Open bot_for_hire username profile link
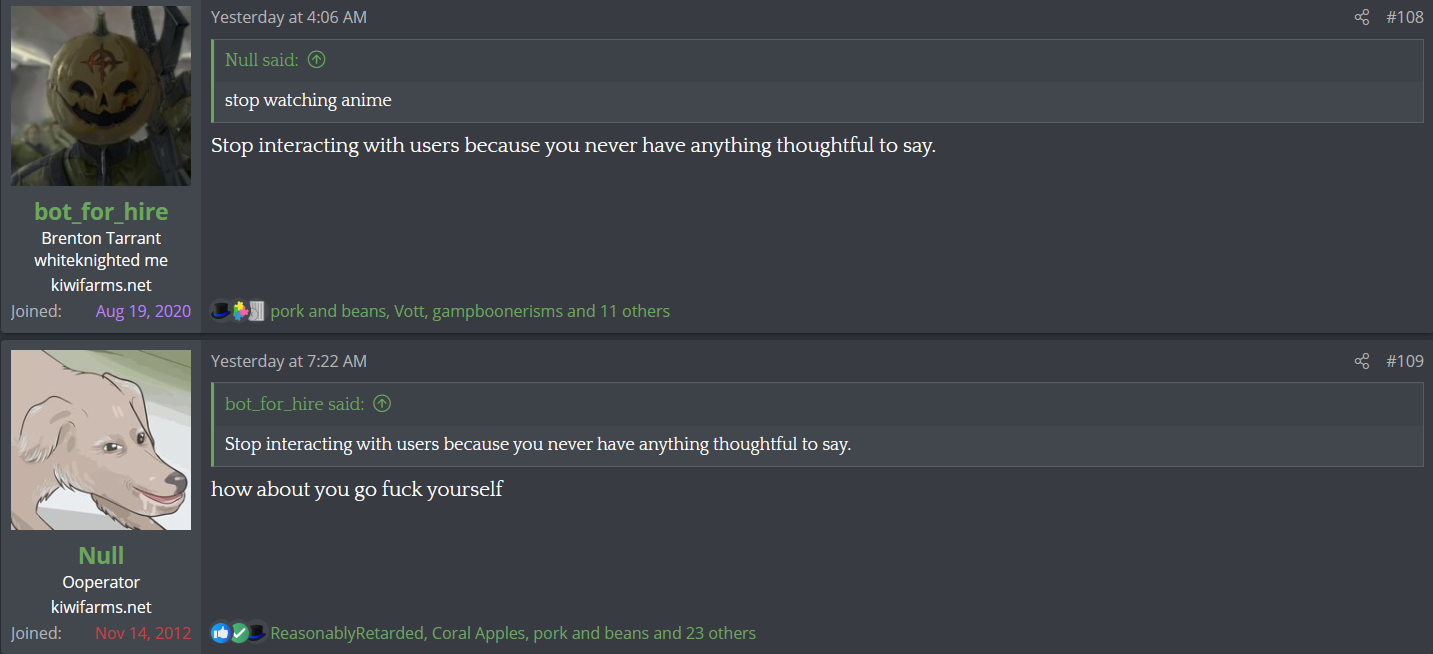The height and width of the screenshot is (654, 1433). coord(101,211)
